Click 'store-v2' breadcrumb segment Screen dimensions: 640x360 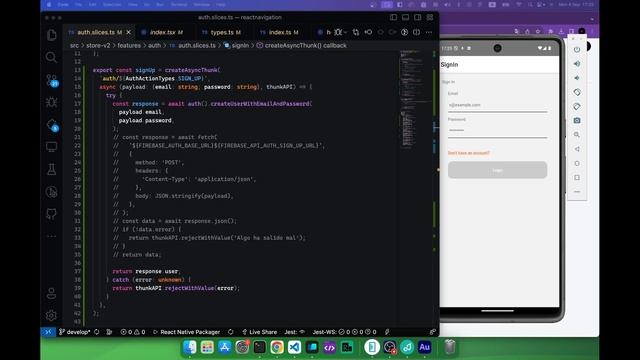coord(98,45)
